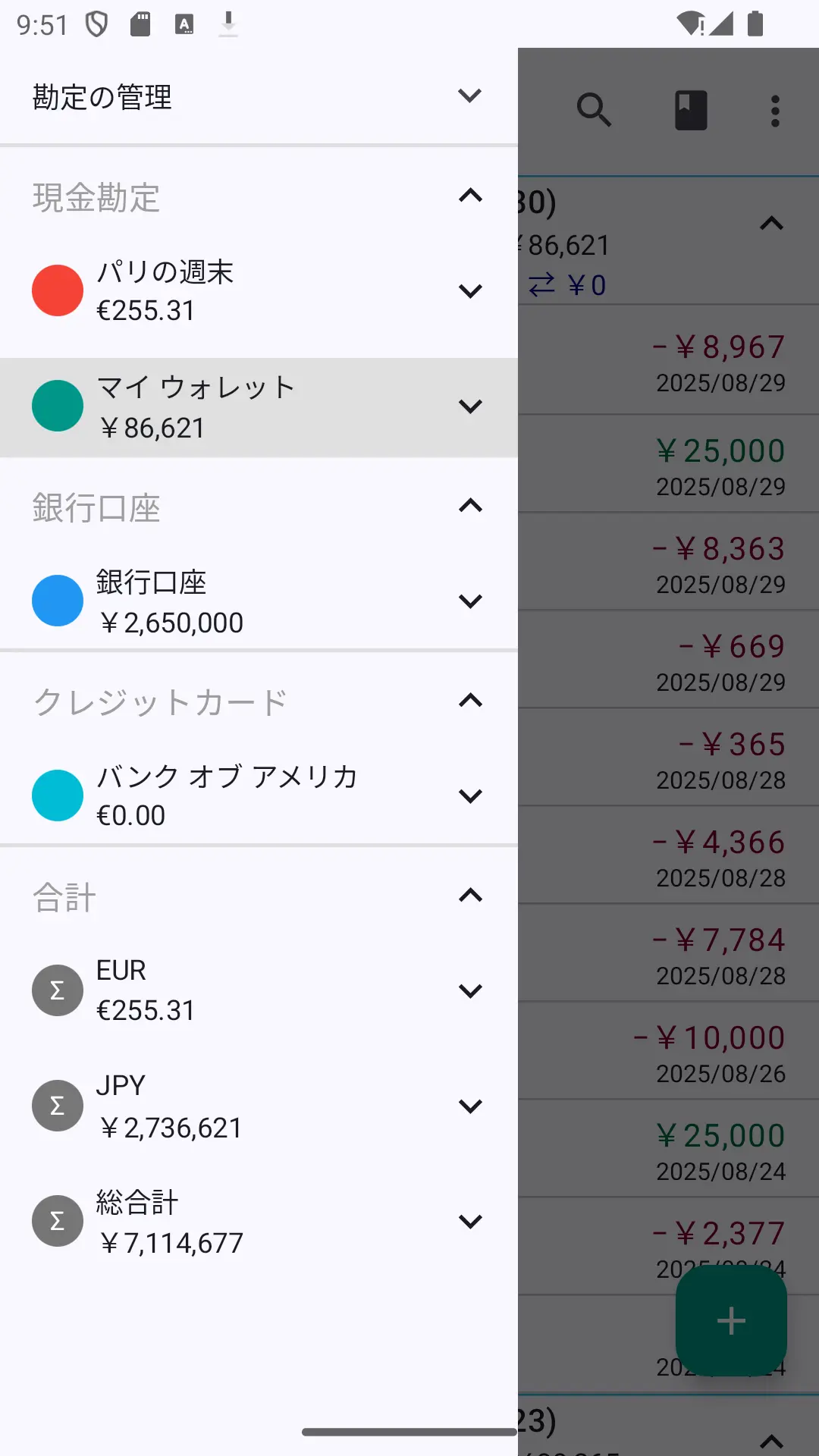Screen dimensions: 819x1456
Task: Collapse the 現金勘定 section
Action: 470,196
